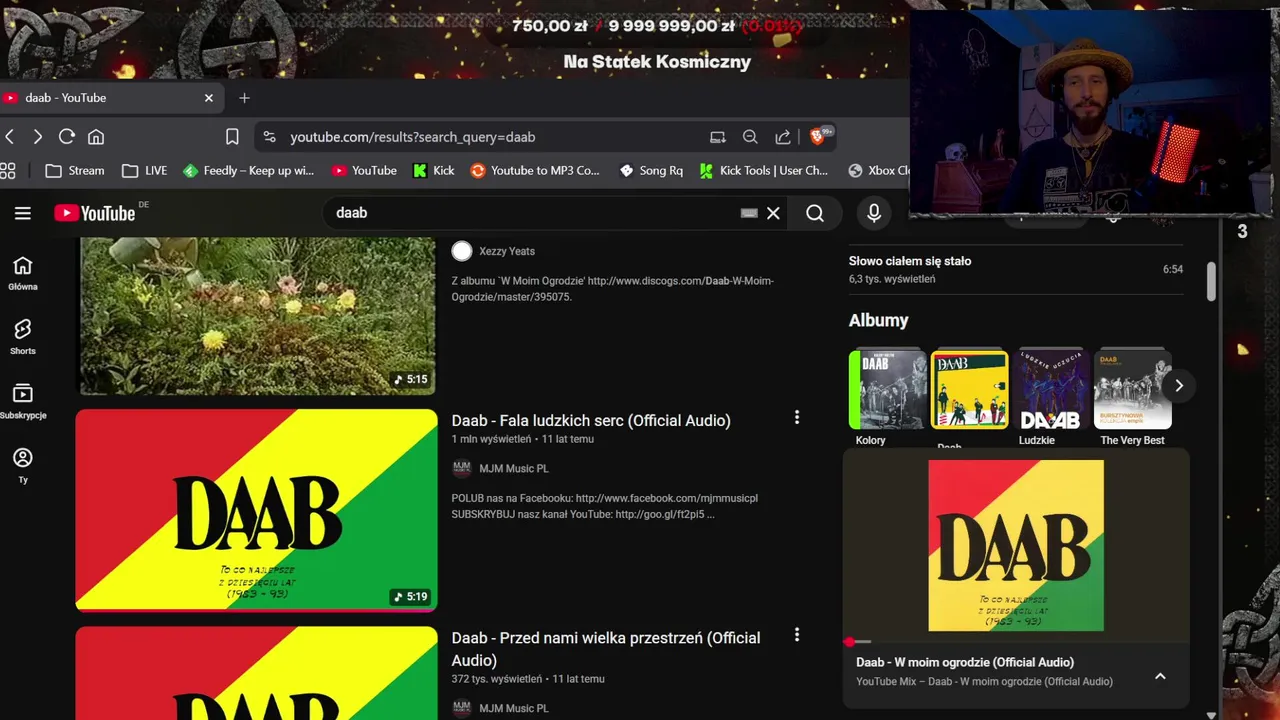Screen dimensions: 1280x720
Task: Open YouTube hamburger guide menu
Action: tap(23, 213)
